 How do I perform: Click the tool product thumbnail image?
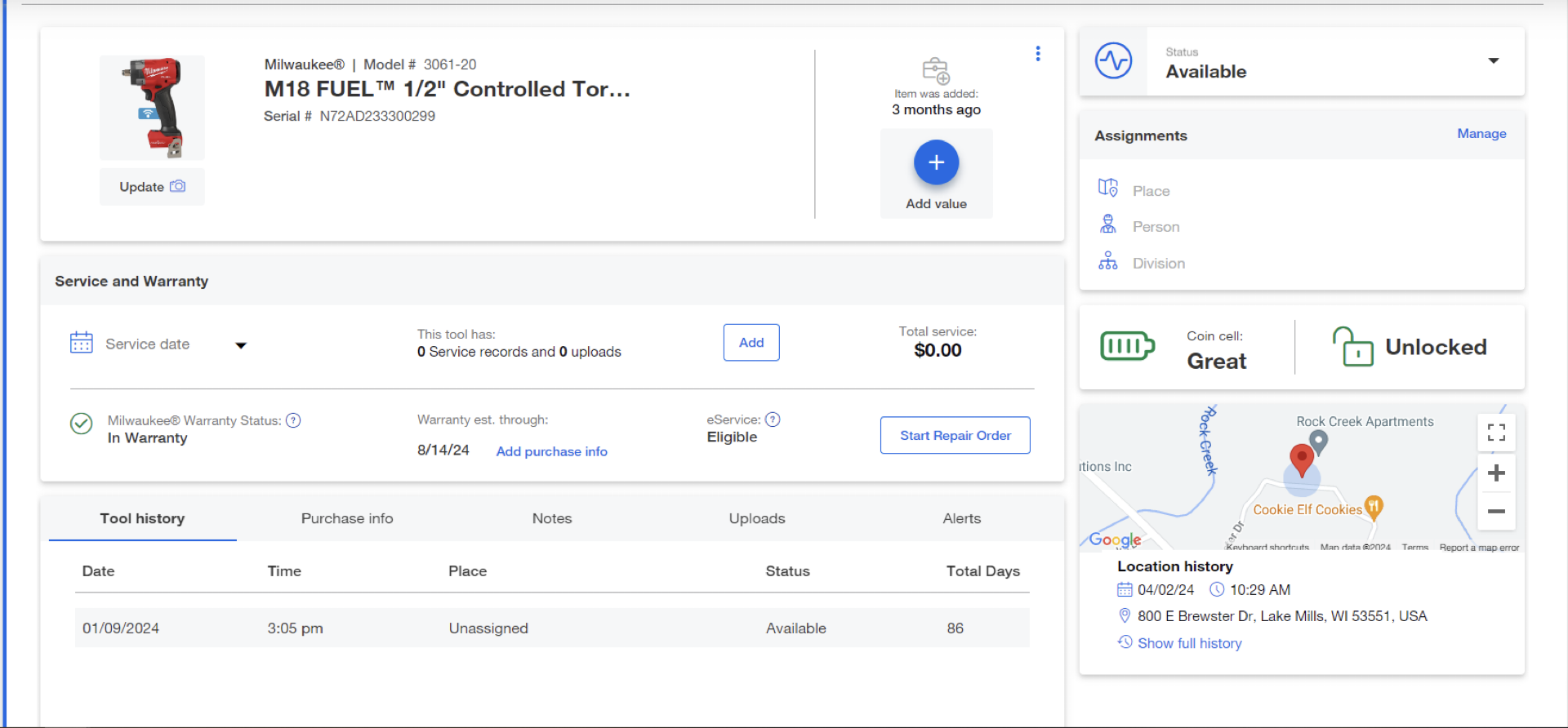[x=152, y=108]
